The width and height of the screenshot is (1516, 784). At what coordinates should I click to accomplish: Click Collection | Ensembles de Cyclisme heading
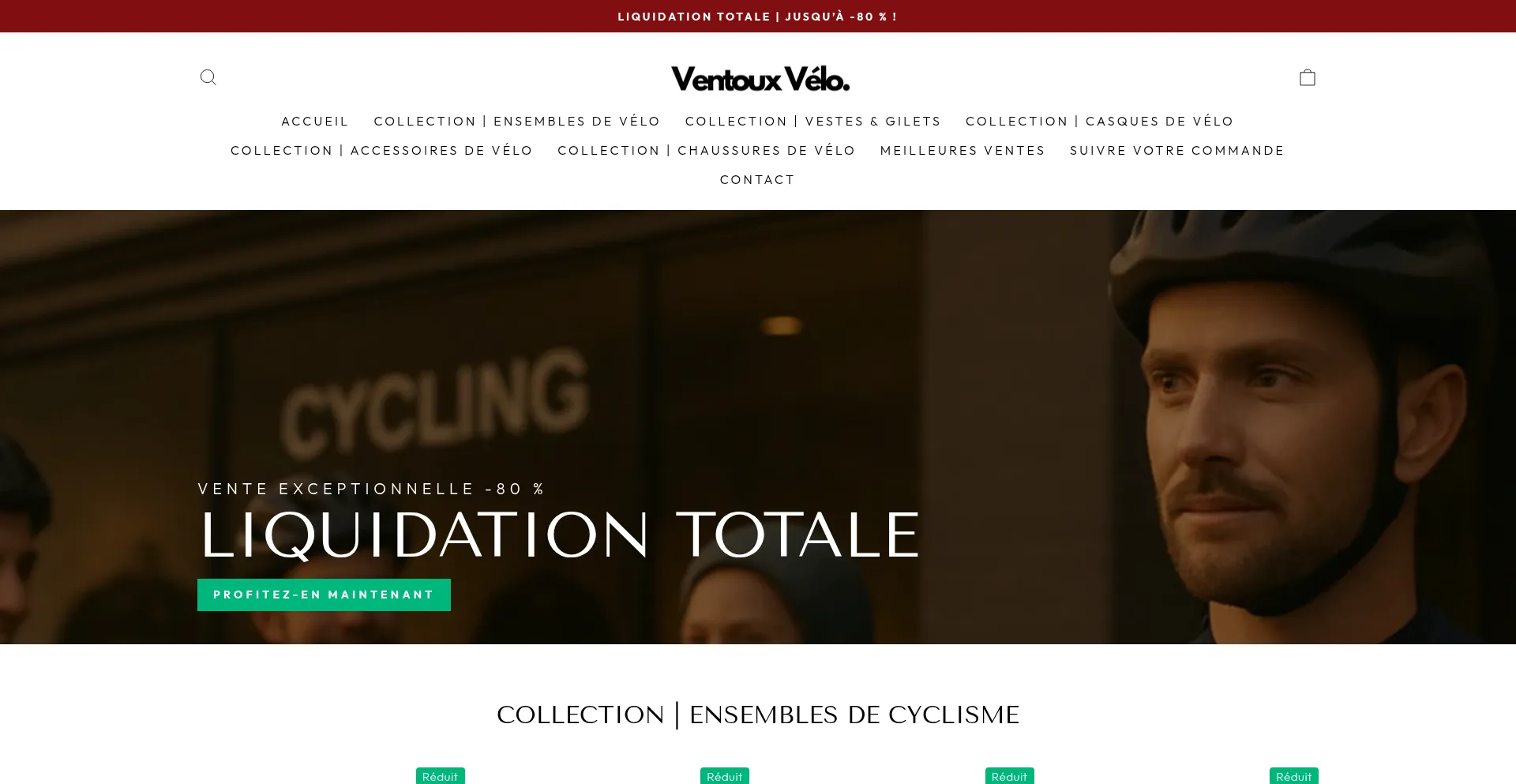click(758, 715)
